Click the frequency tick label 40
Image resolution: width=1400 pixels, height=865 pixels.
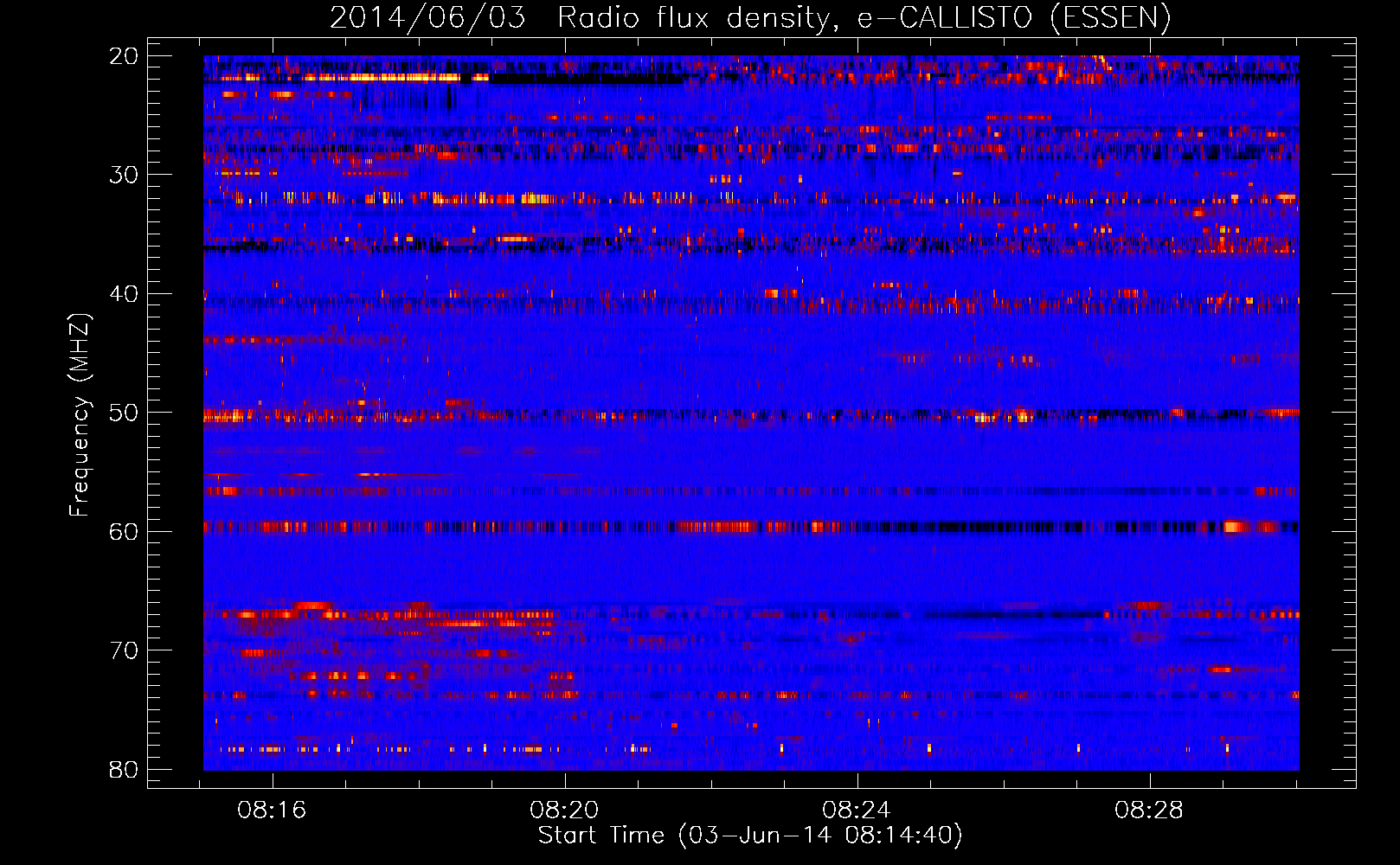[x=124, y=294]
